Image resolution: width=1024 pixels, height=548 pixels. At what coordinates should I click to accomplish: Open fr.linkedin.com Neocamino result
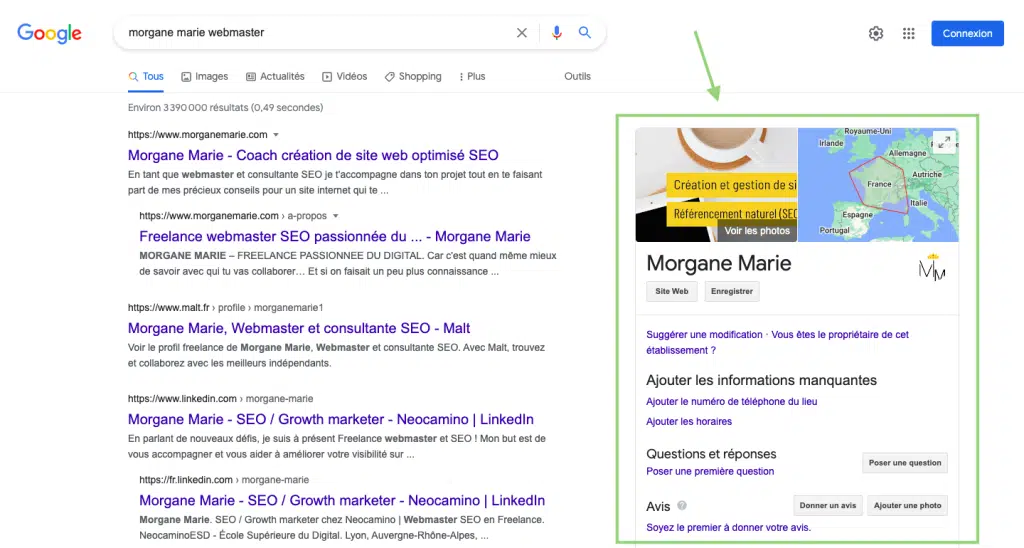tap(342, 500)
